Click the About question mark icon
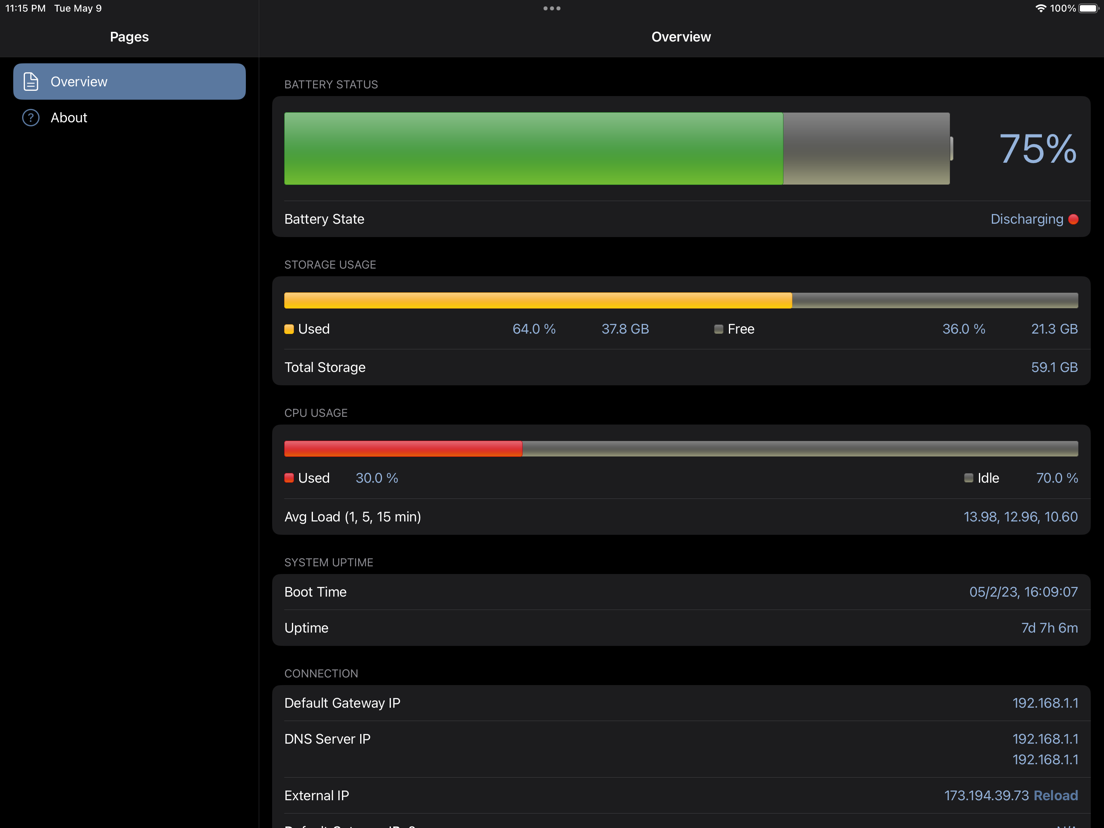The image size is (1104, 828). click(x=31, y=118)
